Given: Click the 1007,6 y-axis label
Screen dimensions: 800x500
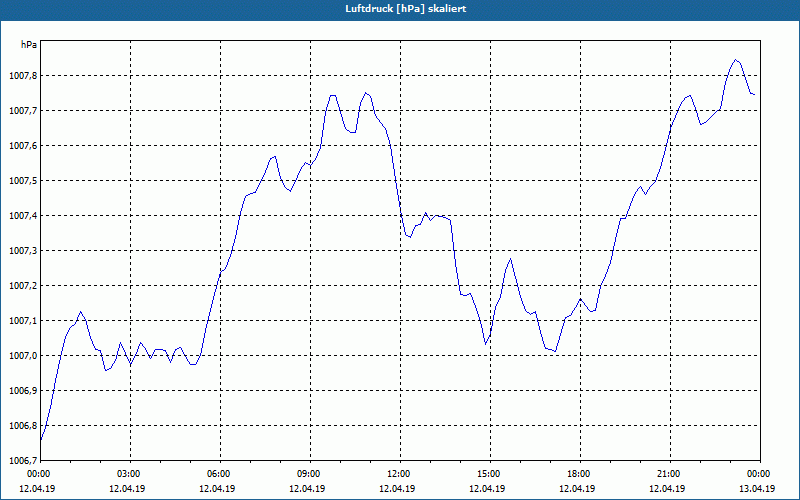Looking at the screenshot, I should [x=22, y=146].
